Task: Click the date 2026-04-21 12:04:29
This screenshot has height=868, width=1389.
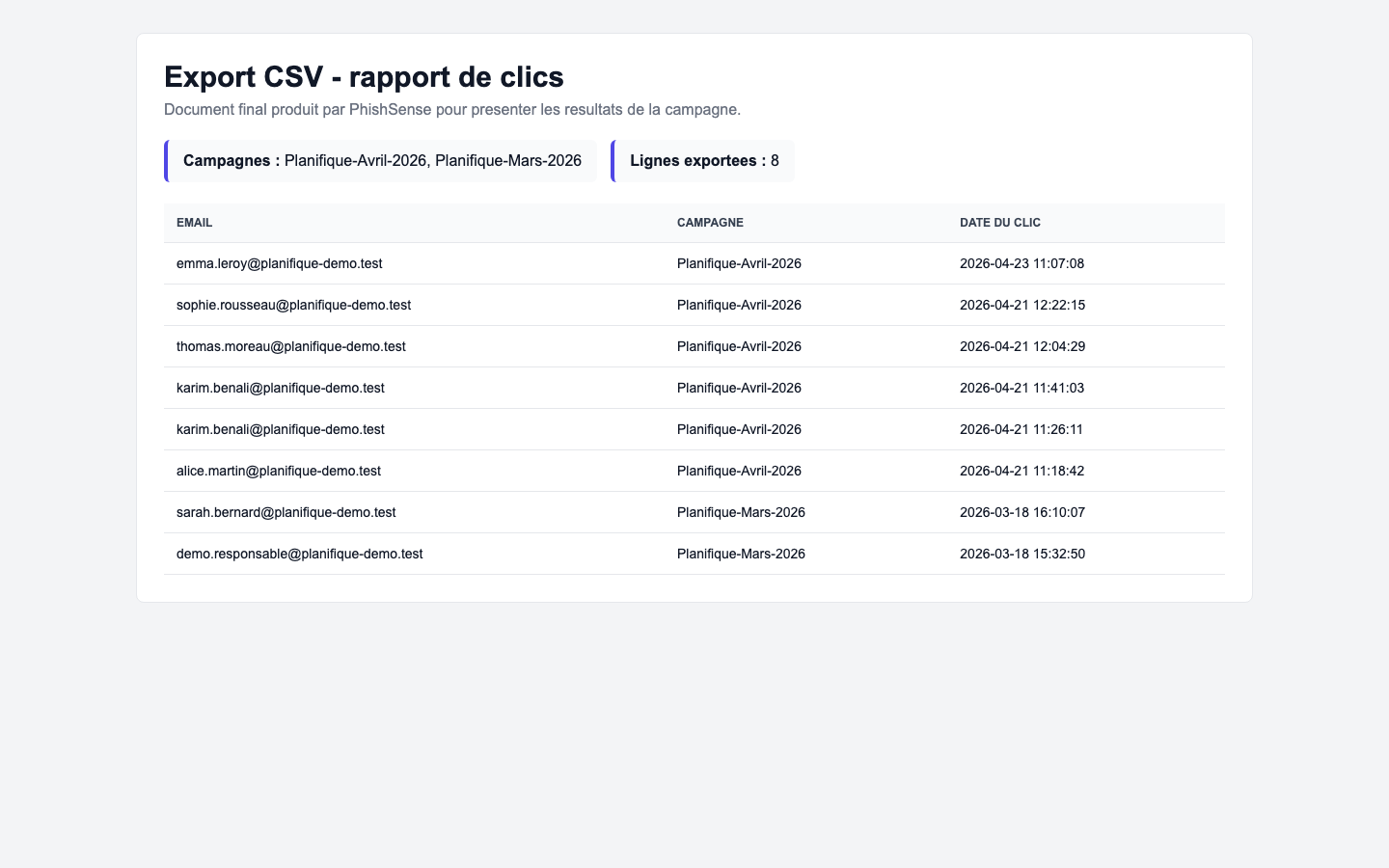Action: pos(1022,346)
